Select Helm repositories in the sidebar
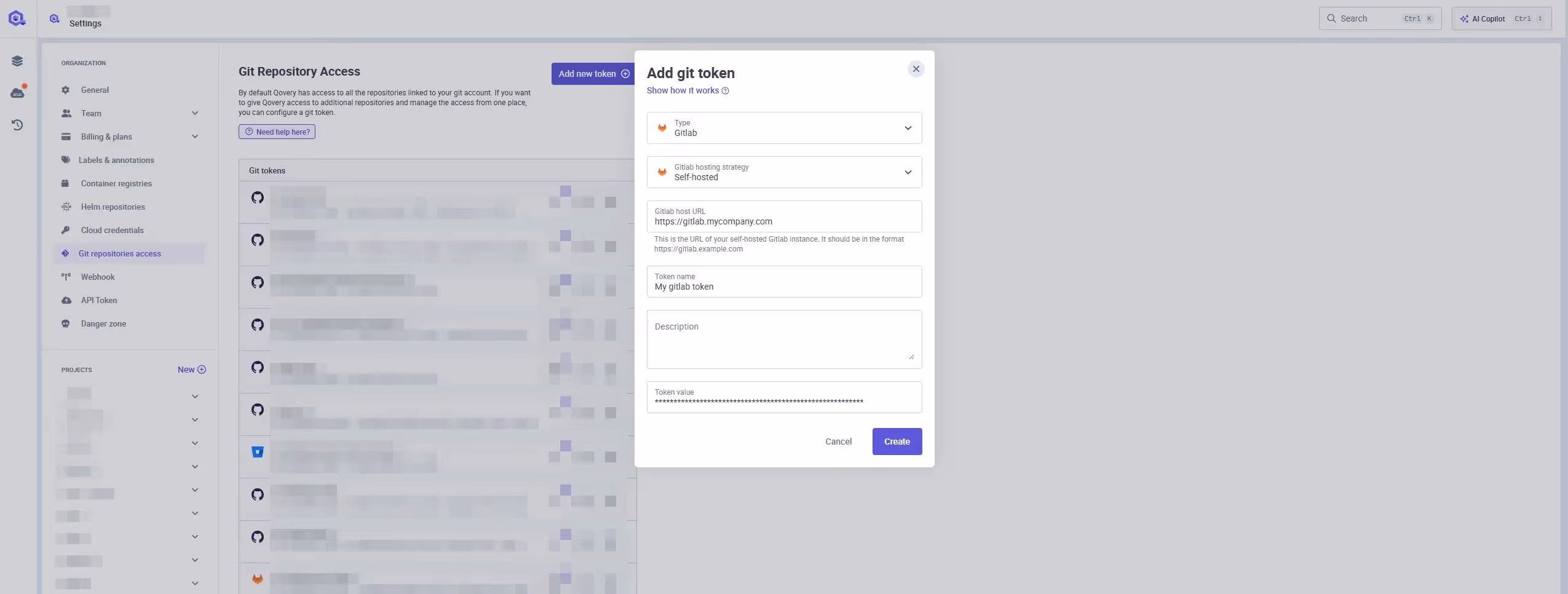 (x=113, y=207)
